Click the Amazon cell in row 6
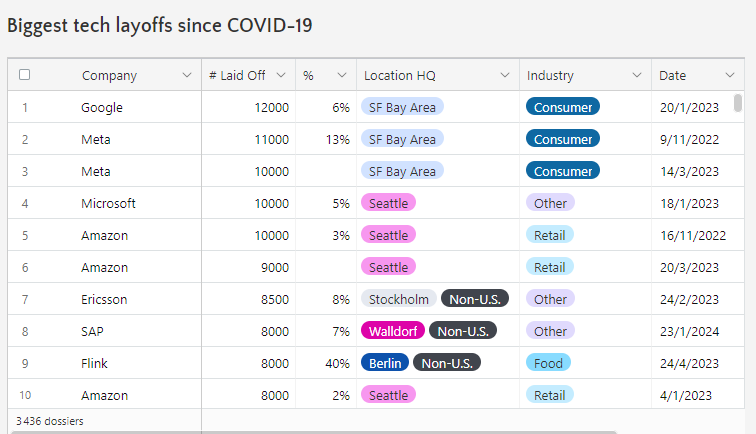Screen dimensions: 756x434 pos(104,268)
